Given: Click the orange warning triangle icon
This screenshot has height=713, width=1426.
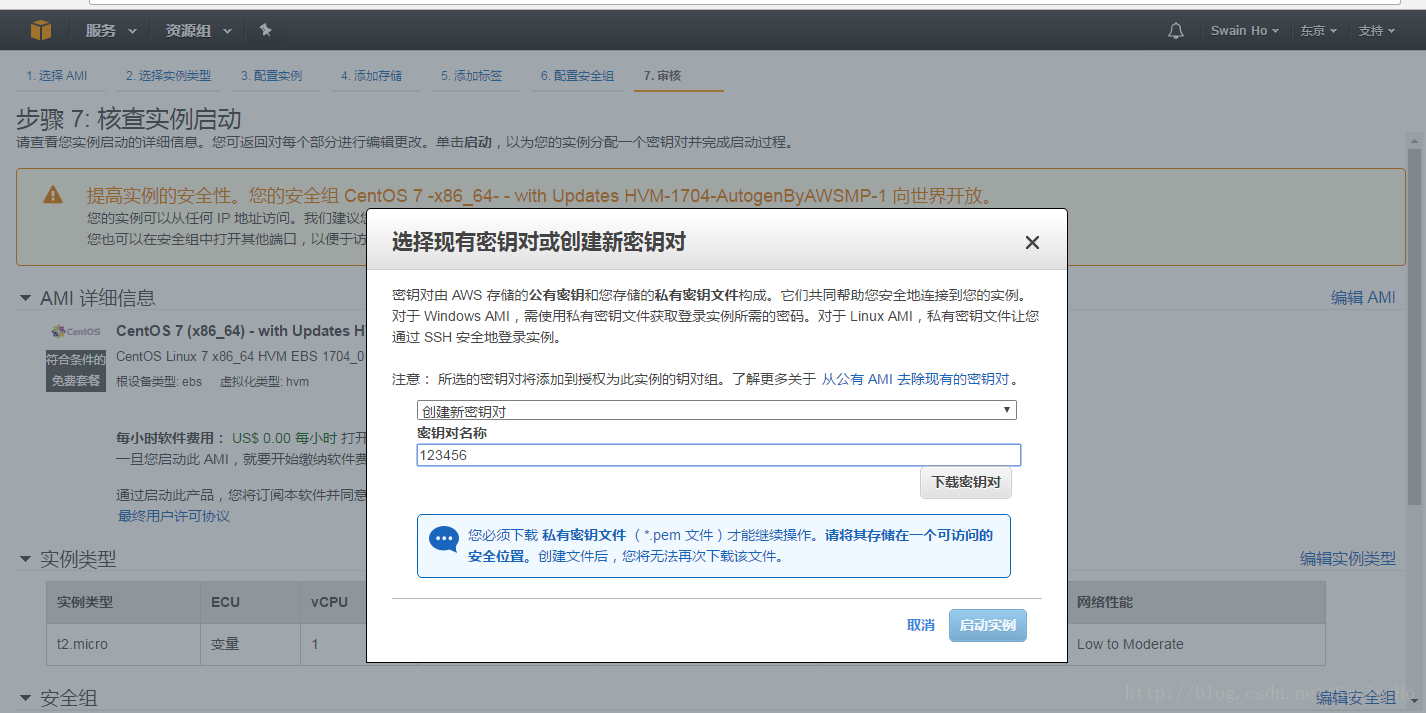Looking at the screenshot, I should [x=53, y=195].
